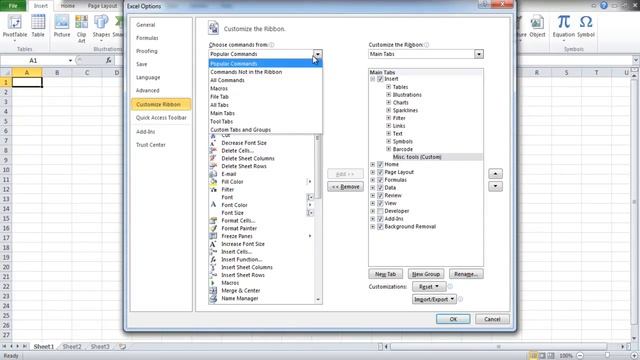
Task: Enable the Developer tab checkbox
Action: [380, 211]
